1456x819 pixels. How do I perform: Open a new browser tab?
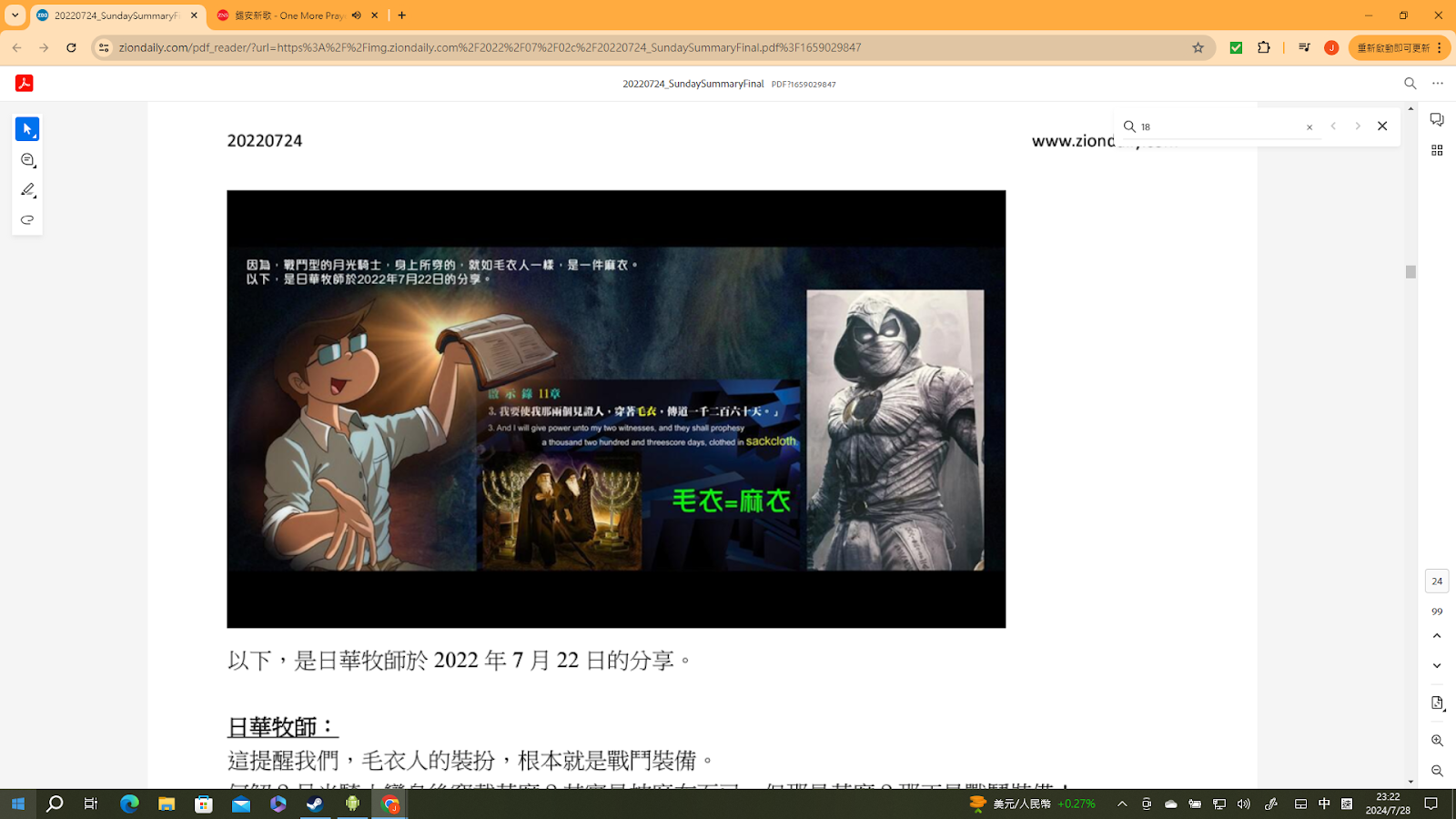(x=402, y=15)
